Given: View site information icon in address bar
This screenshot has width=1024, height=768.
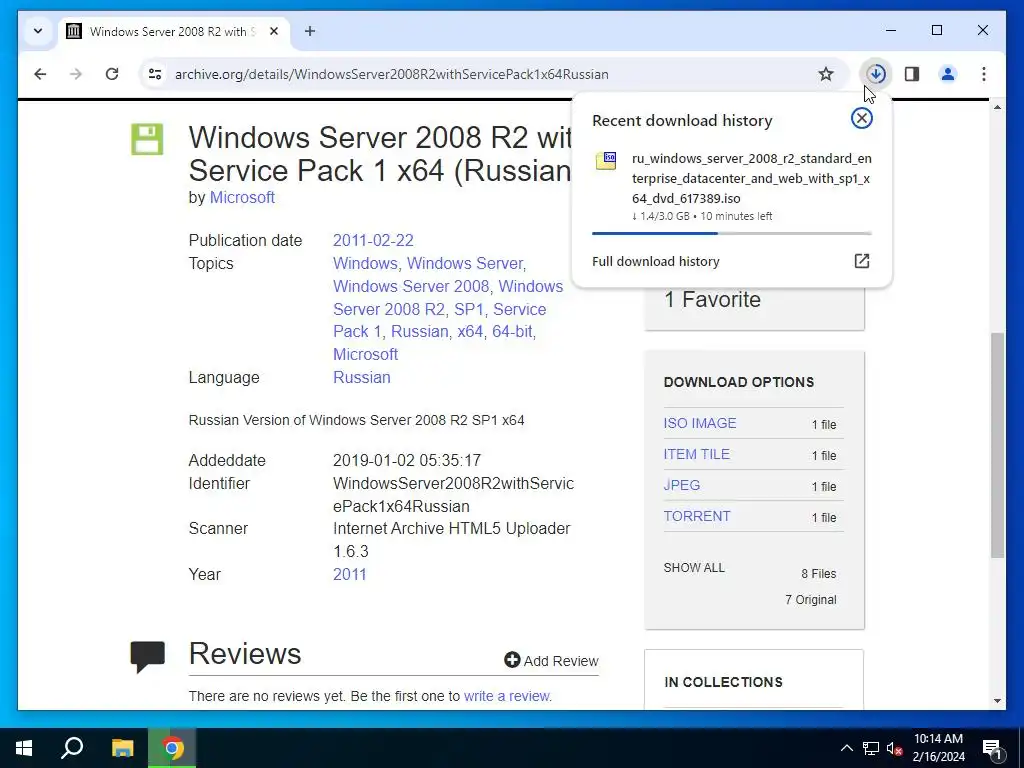Looking at the screenshot, I should 155,74.
